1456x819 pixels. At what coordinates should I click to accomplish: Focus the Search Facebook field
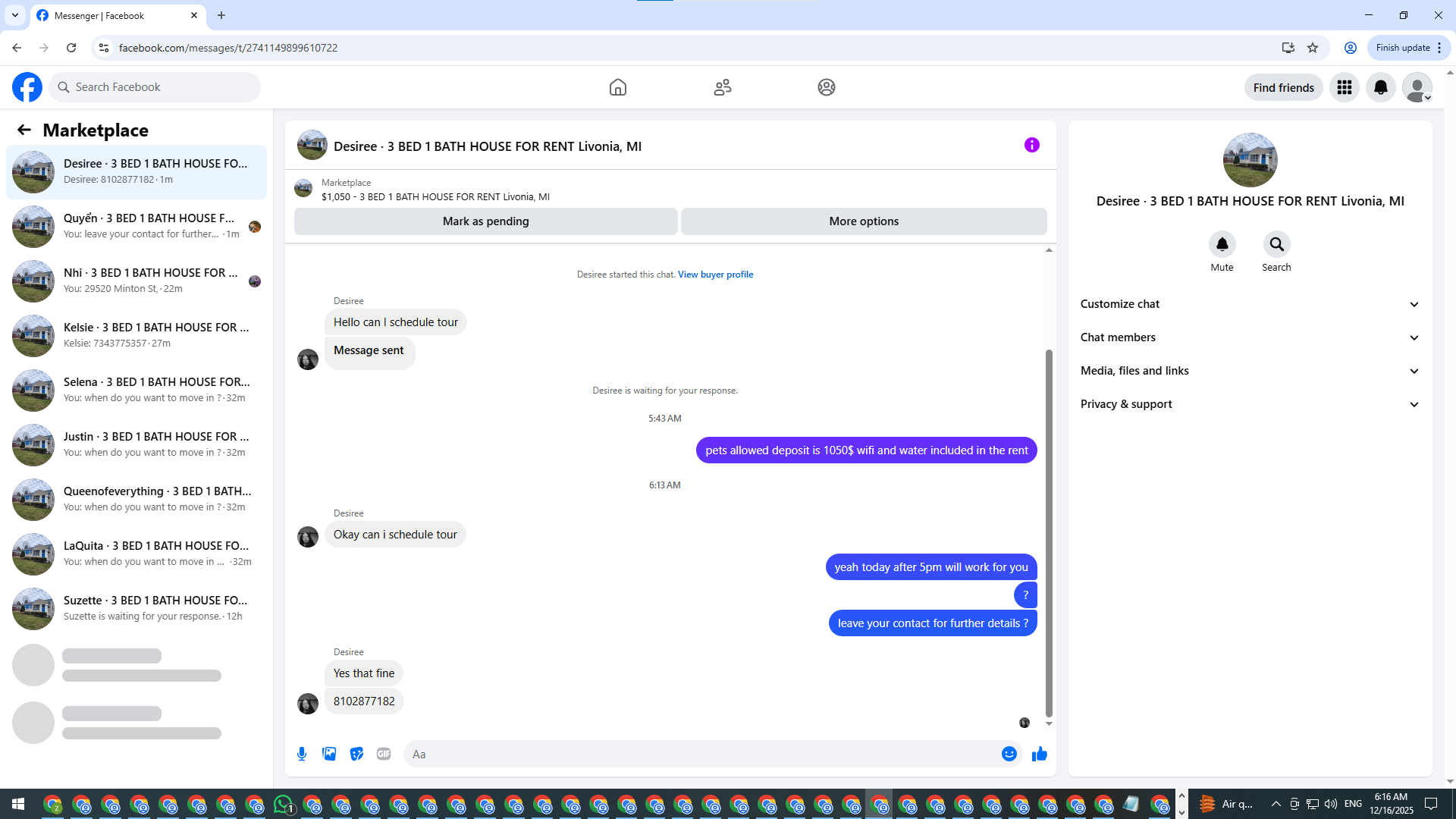tap(155, 87)
